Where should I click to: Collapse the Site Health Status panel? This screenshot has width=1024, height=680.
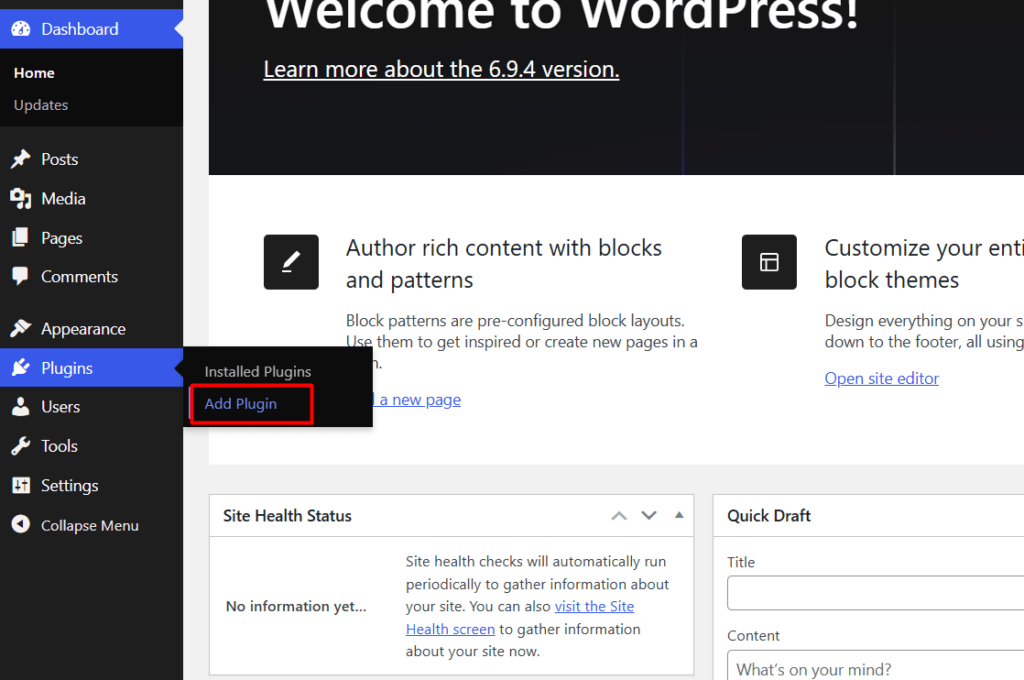coord(679,515)
